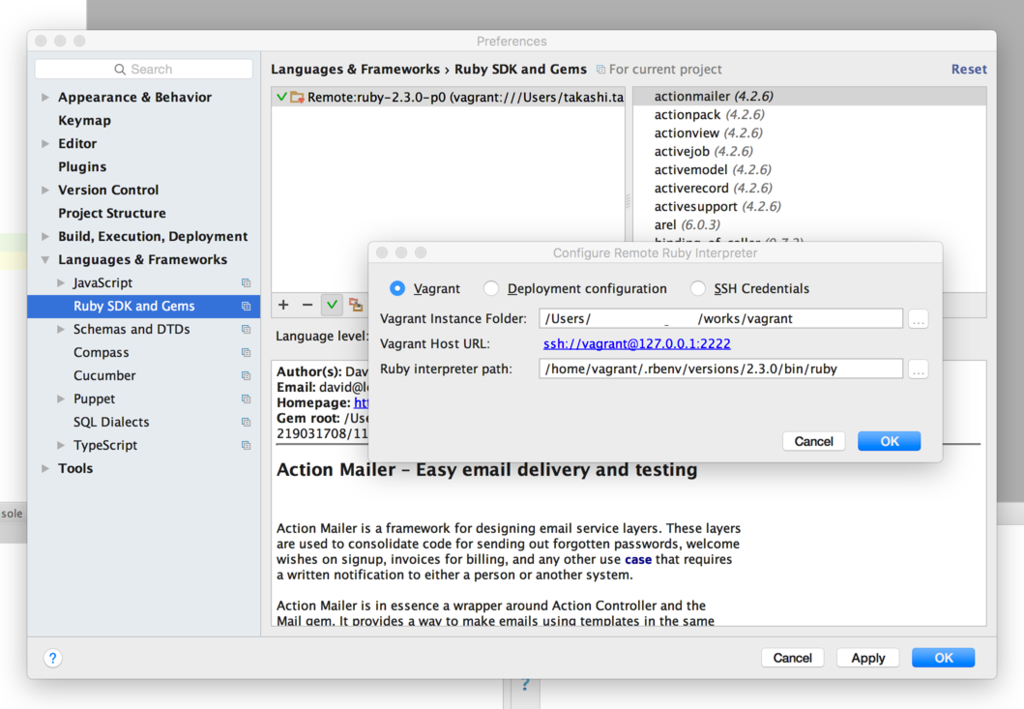Click project-level icon next to Puppet
The width and height of the screenshot is (1024, 709).
click(x=246, y=399)
